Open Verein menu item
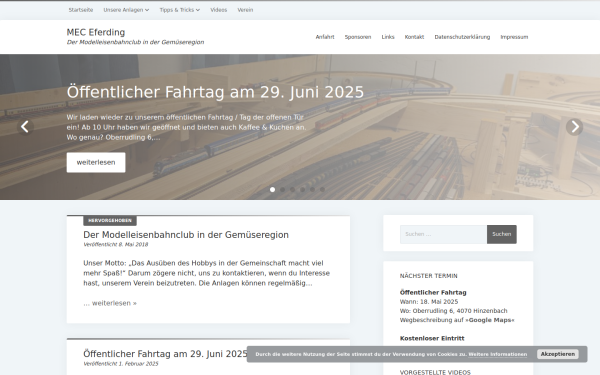Viewport: 600px width, 375px height. click(x=245, y=10)
